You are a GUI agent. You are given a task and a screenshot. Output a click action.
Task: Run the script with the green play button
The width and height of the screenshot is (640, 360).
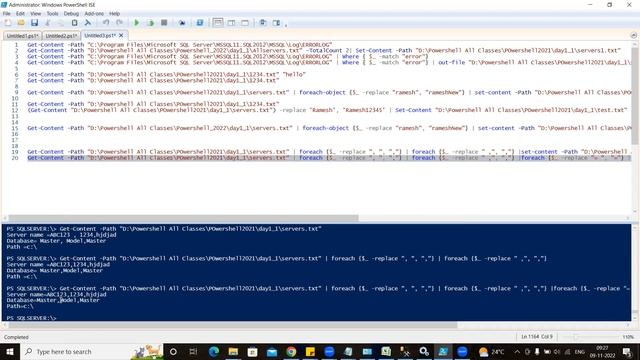tap(137, 23)
